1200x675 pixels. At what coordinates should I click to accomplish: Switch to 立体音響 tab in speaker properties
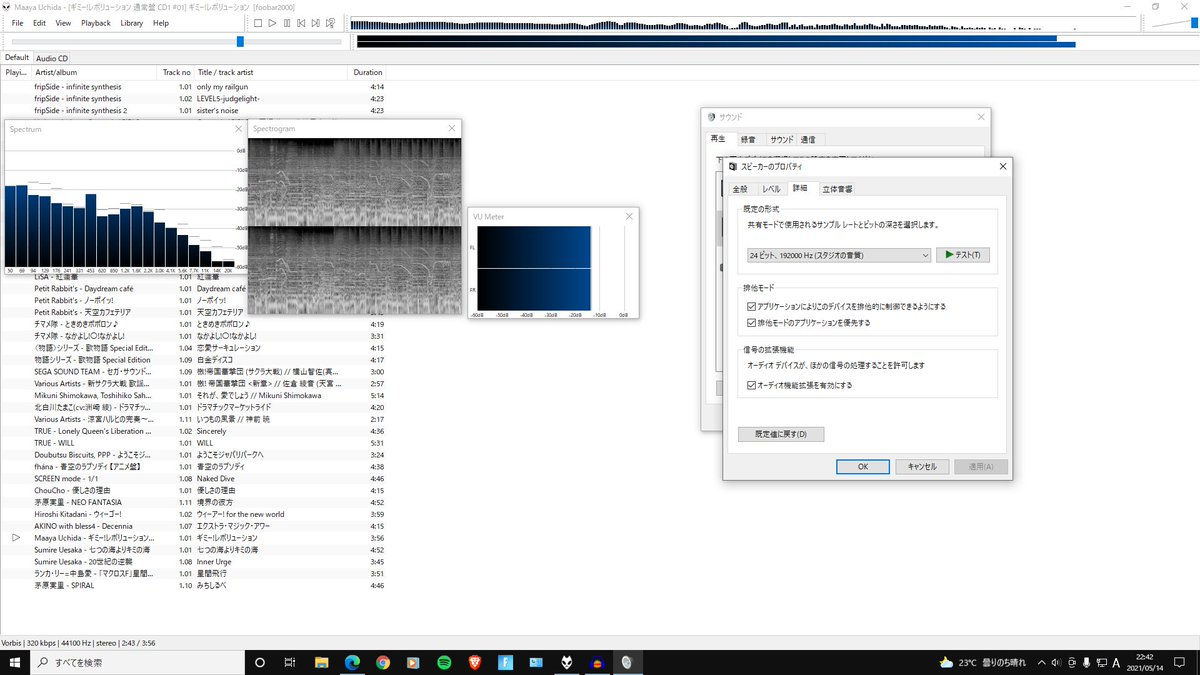(x=837, y=189)
